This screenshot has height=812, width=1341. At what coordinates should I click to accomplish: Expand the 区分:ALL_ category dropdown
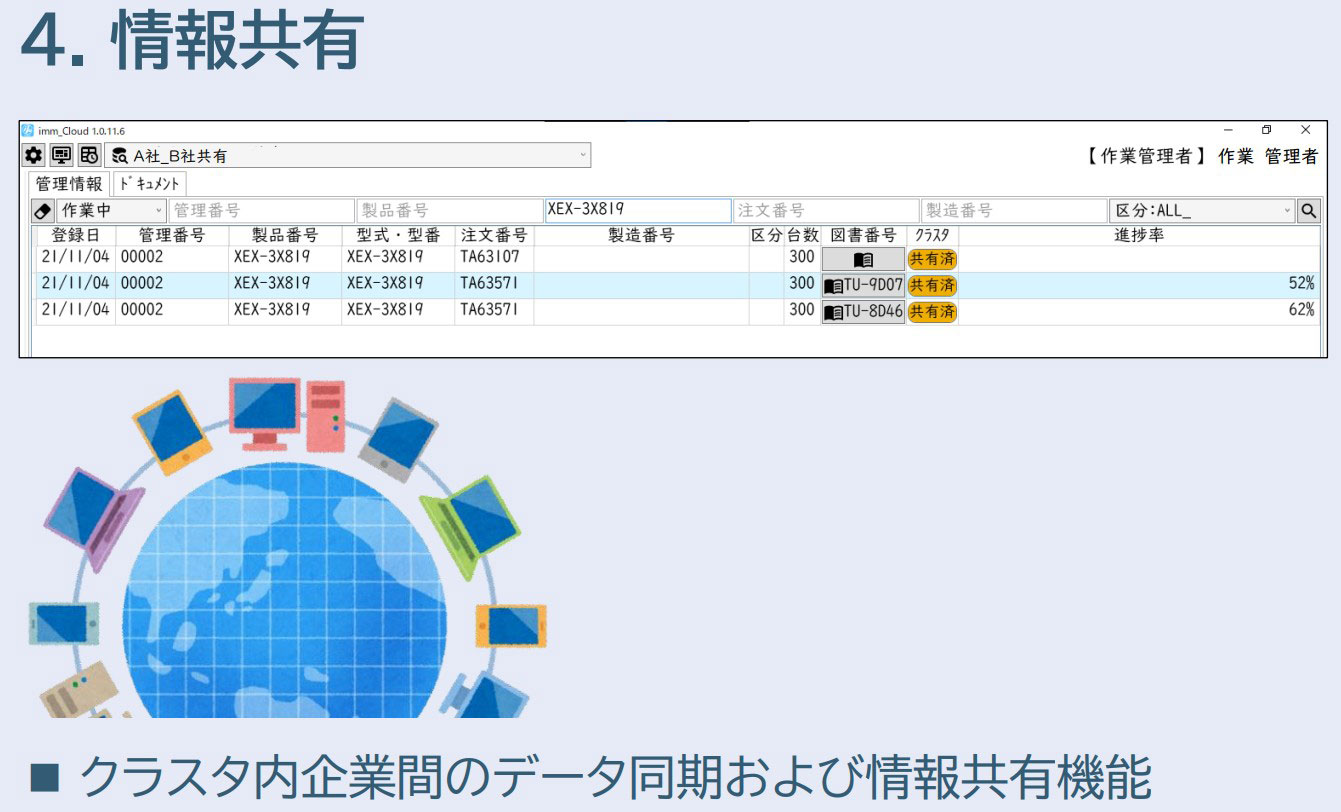pos(1286,211)
